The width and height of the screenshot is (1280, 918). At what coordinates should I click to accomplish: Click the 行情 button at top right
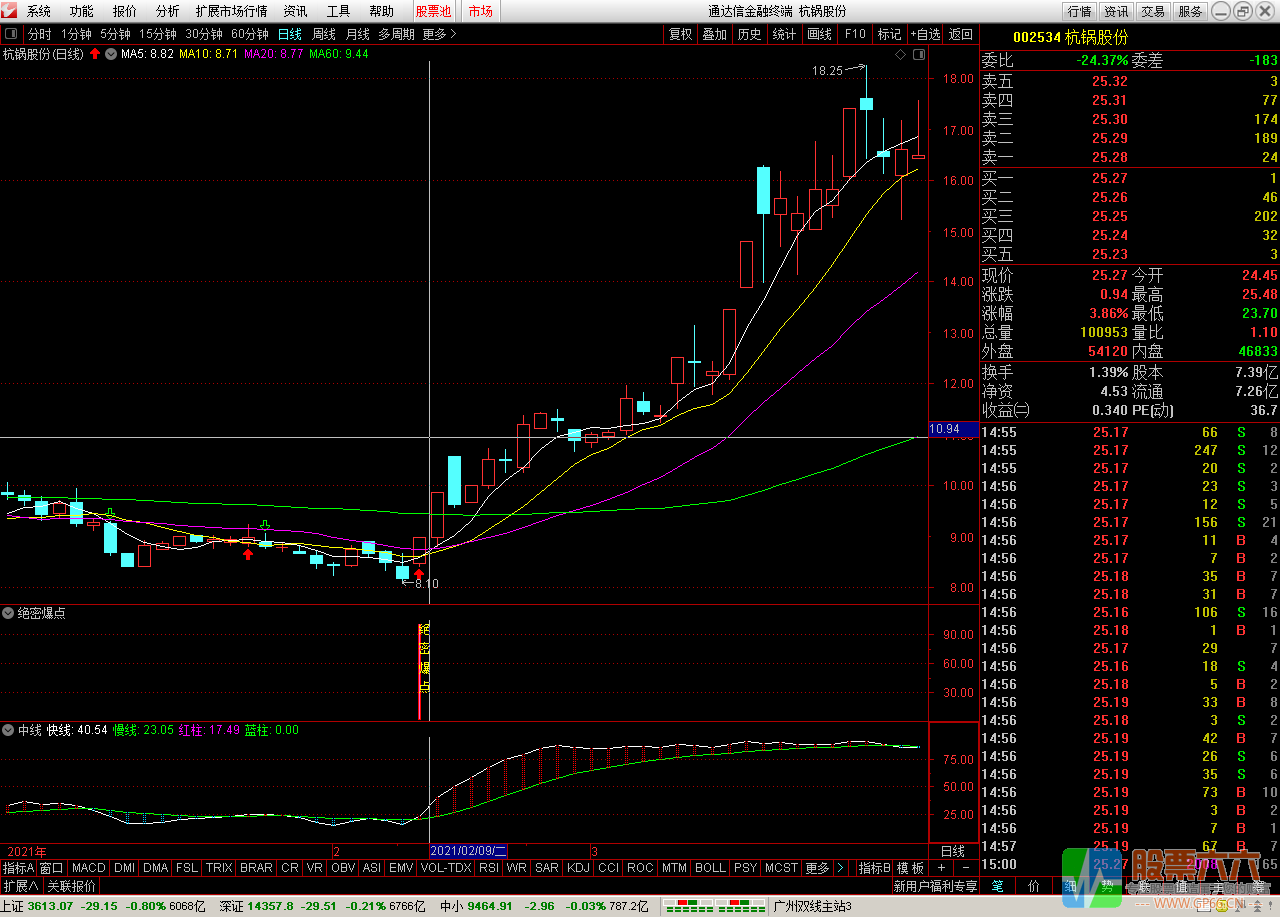(x=1079, y=11)
